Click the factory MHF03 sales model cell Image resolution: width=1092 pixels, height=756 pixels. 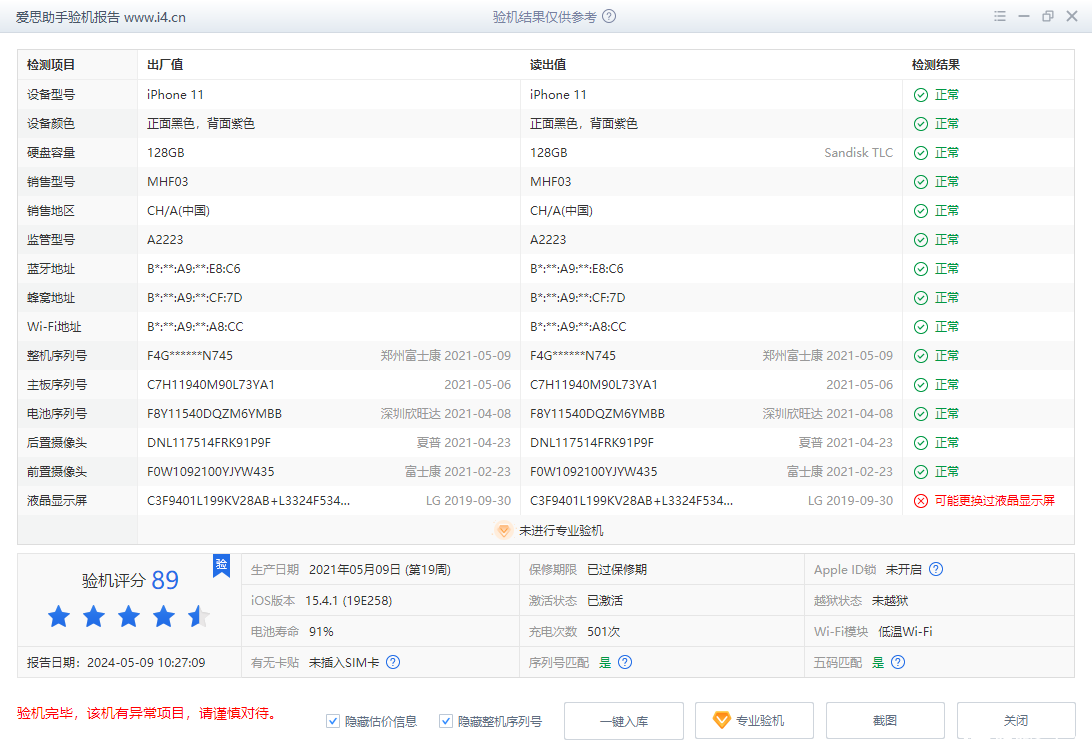pos(168,182)
